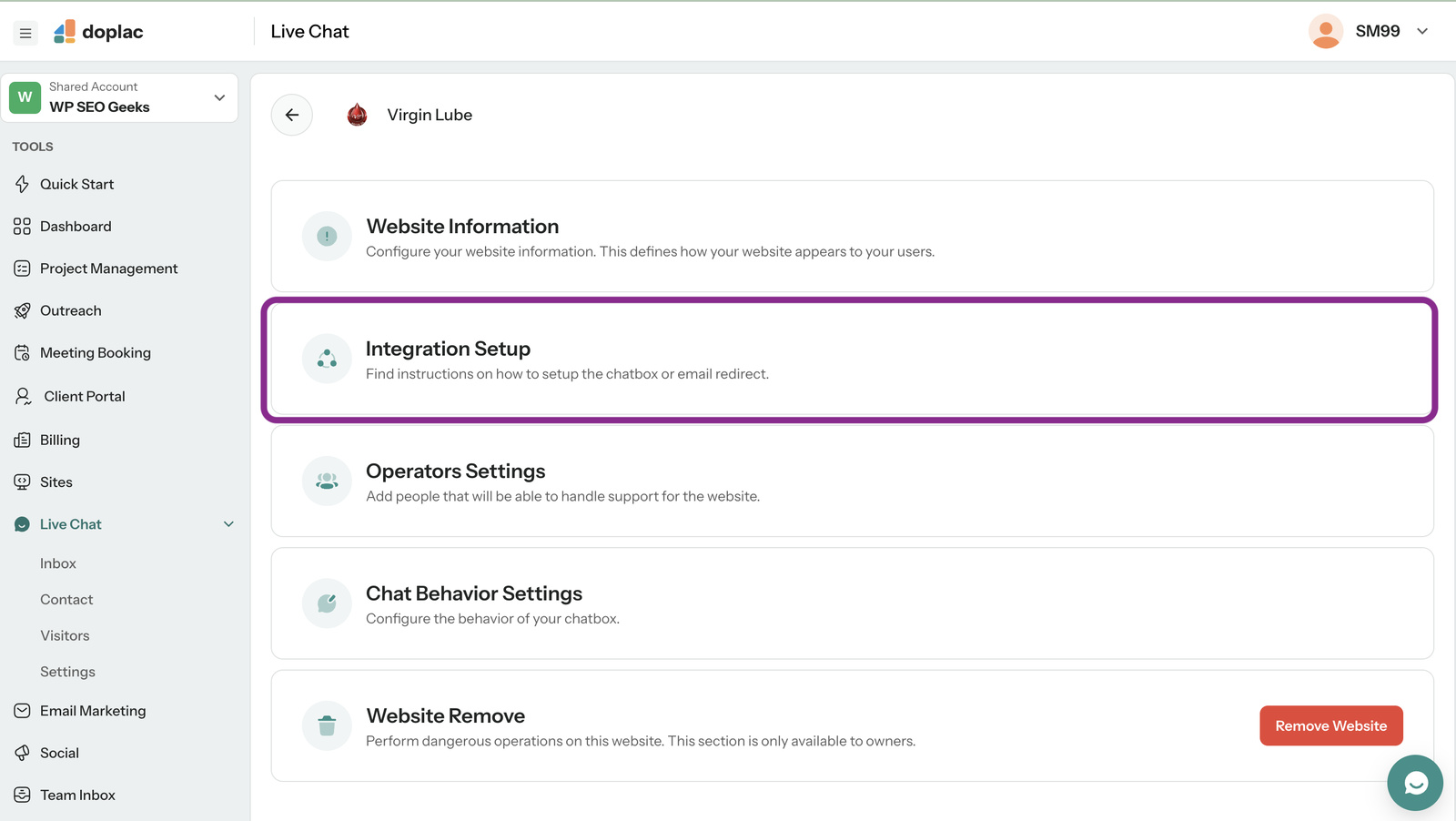1456x821 pixels.
Task: Open Client Portal menu item
Action: (x=85, y=396)
